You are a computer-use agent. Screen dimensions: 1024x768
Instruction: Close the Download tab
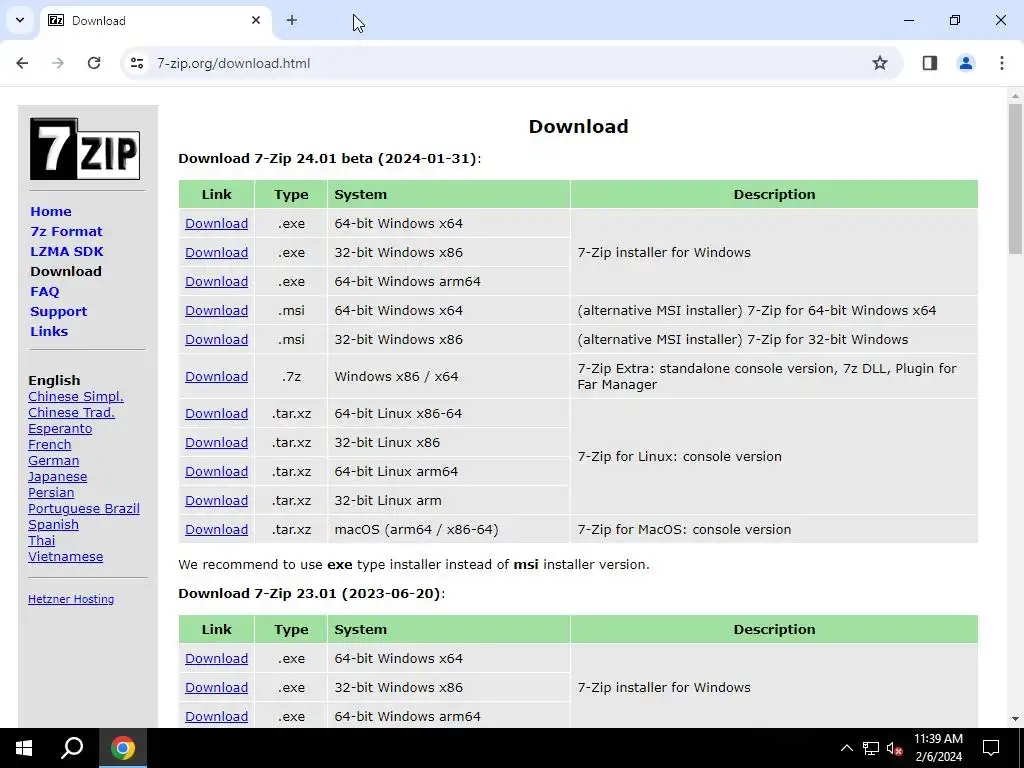[x=256, y=20]
